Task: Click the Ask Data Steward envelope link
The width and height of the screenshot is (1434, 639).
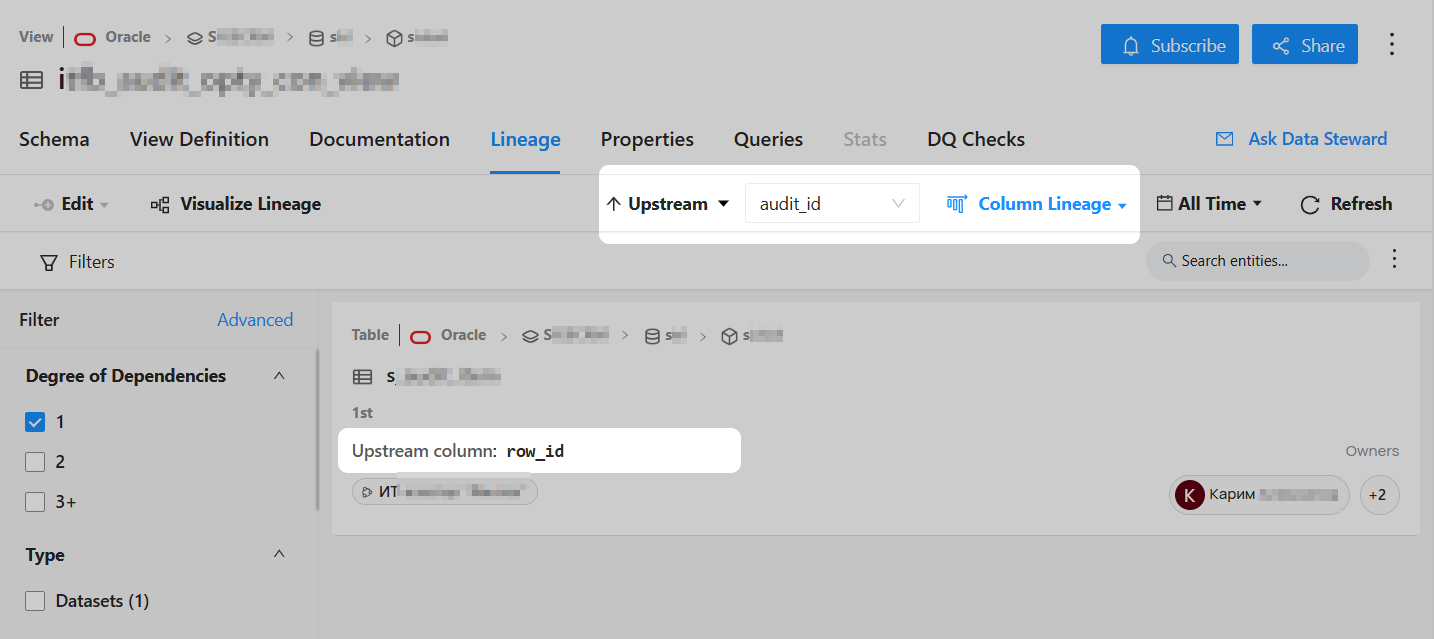Action: [1301, 139]
